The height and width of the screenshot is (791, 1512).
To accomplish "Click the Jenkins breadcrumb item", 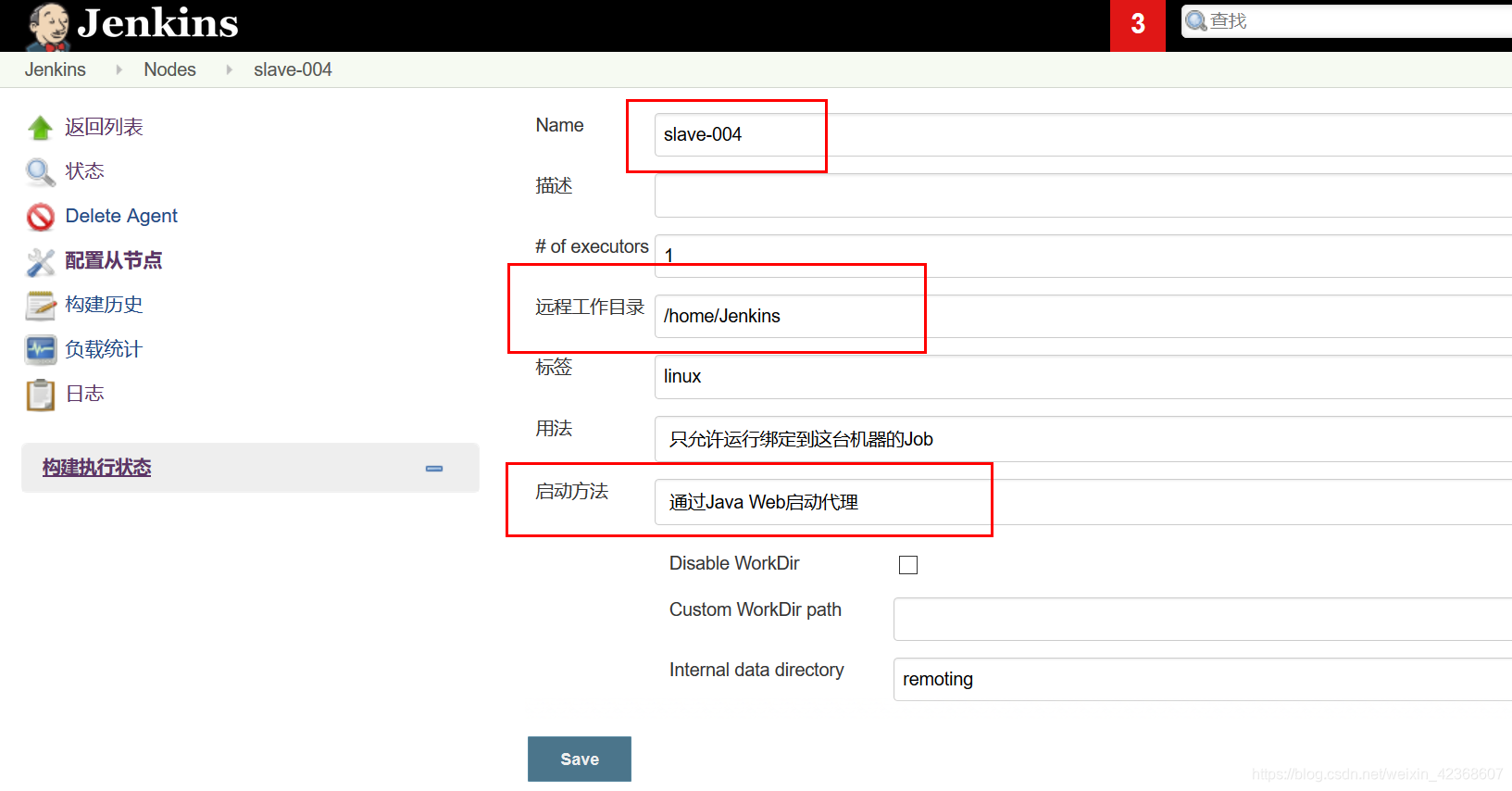I will pyautogui.click(x=55, y=69).
